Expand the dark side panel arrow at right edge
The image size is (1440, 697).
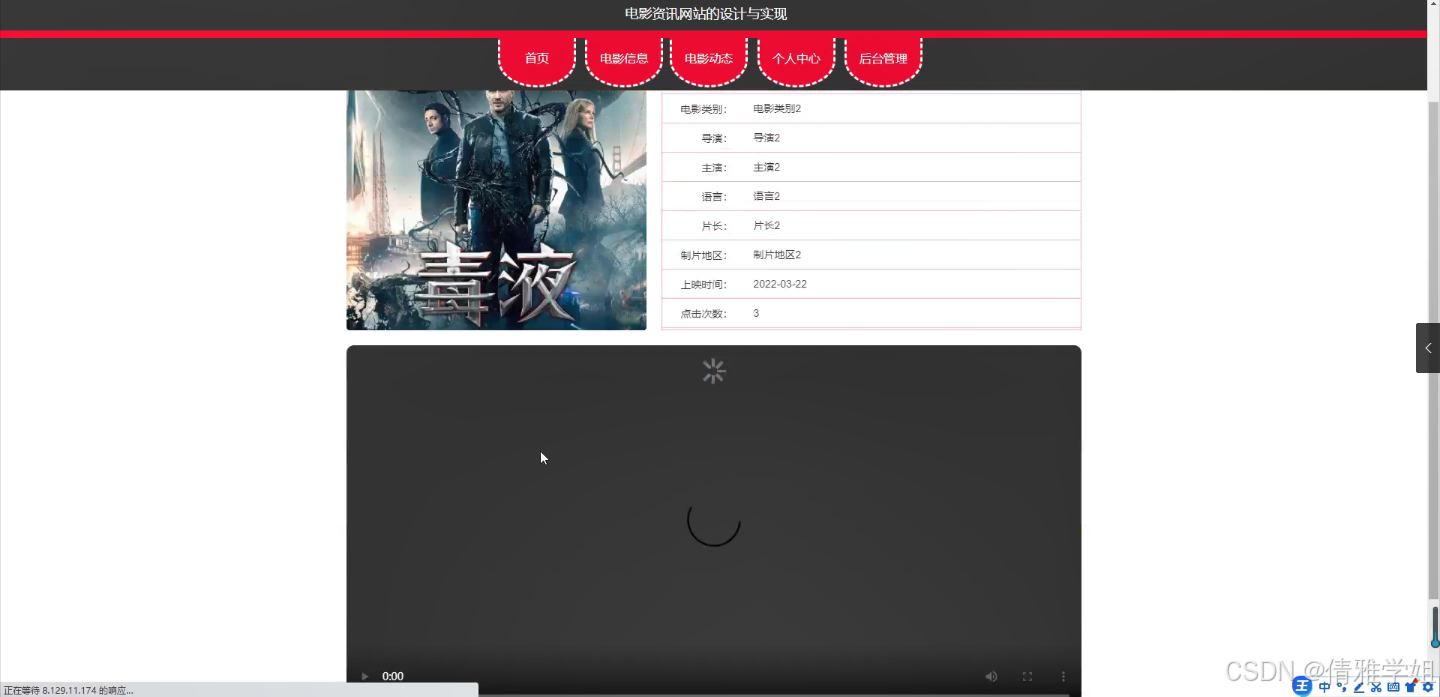point(1428,348)
